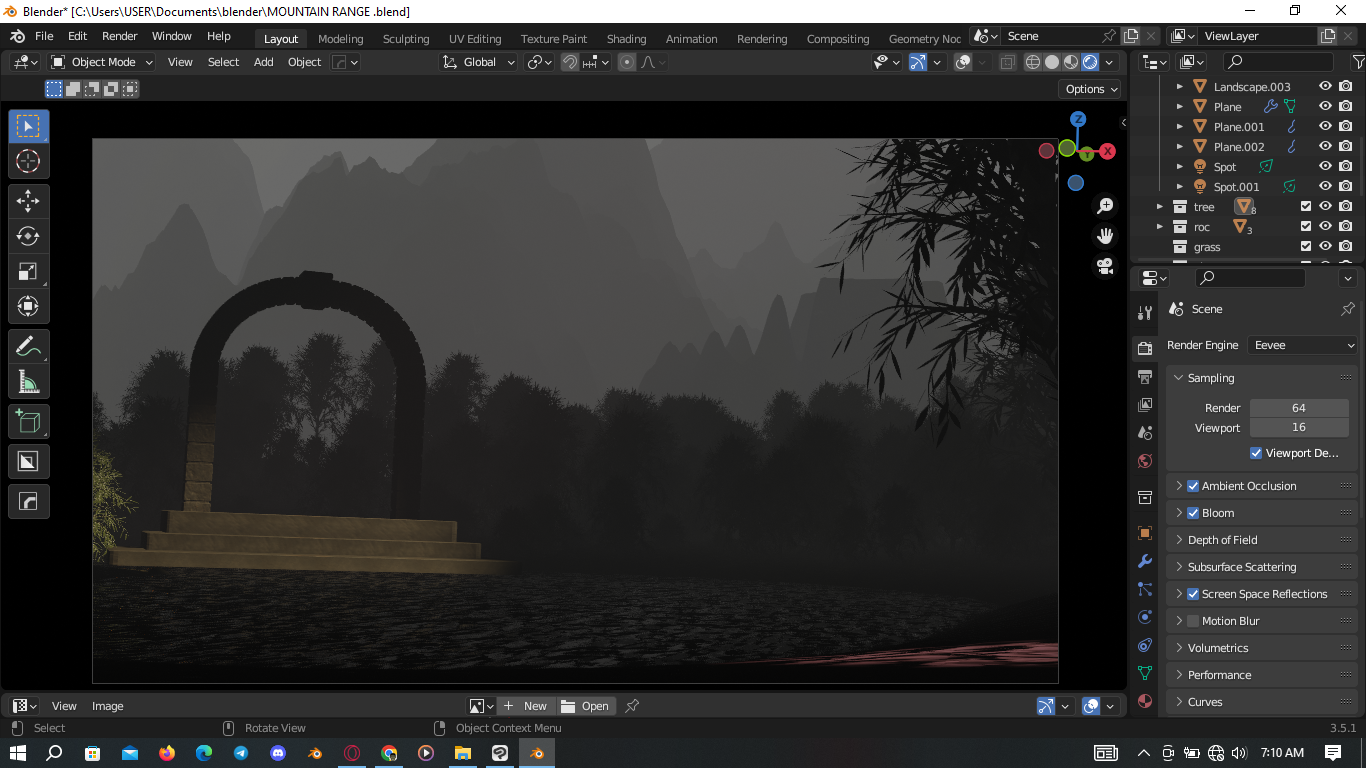The image size is (1366, 768).
Task: Expand the roc collection in outliner
Action: (1160, 227)
